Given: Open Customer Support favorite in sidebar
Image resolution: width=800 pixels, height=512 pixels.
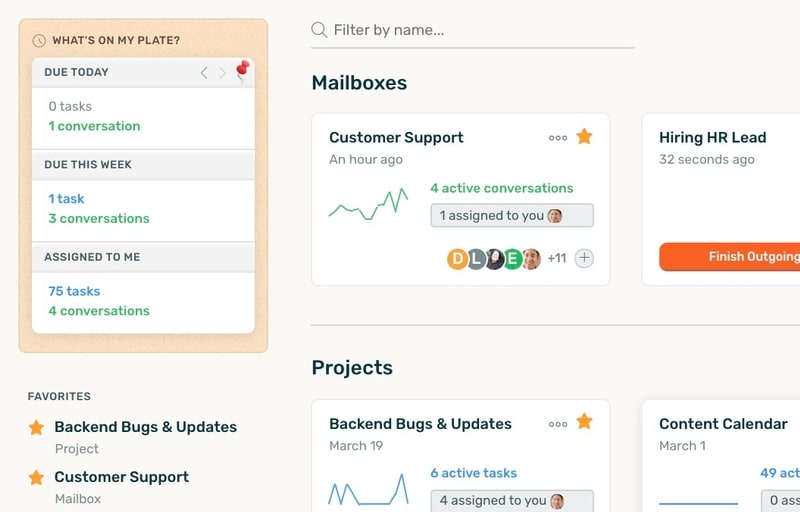Looking at the screenshot, I should (x=122, y=477).
